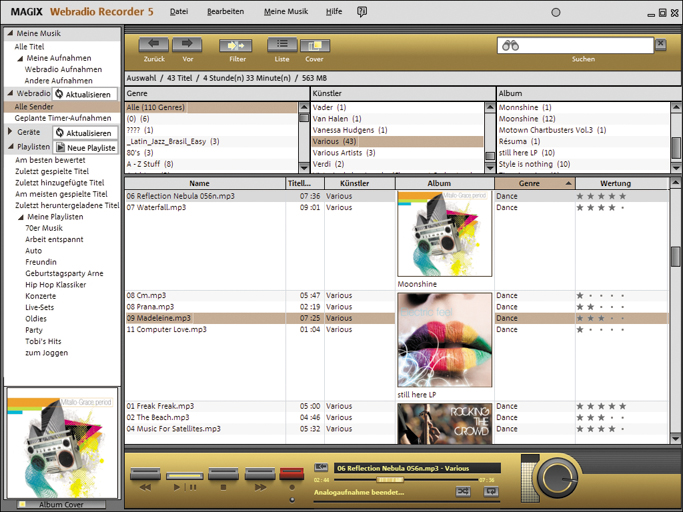
Task: Open the Filter view button
Action: click(x=236, y=45)
